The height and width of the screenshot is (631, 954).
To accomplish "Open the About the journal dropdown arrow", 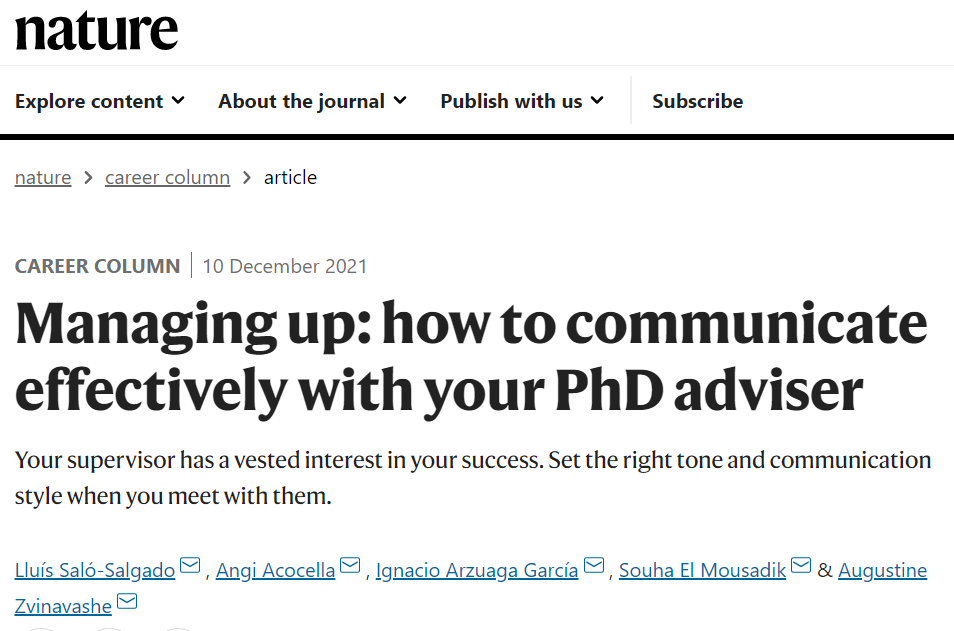I will [400, 100].
